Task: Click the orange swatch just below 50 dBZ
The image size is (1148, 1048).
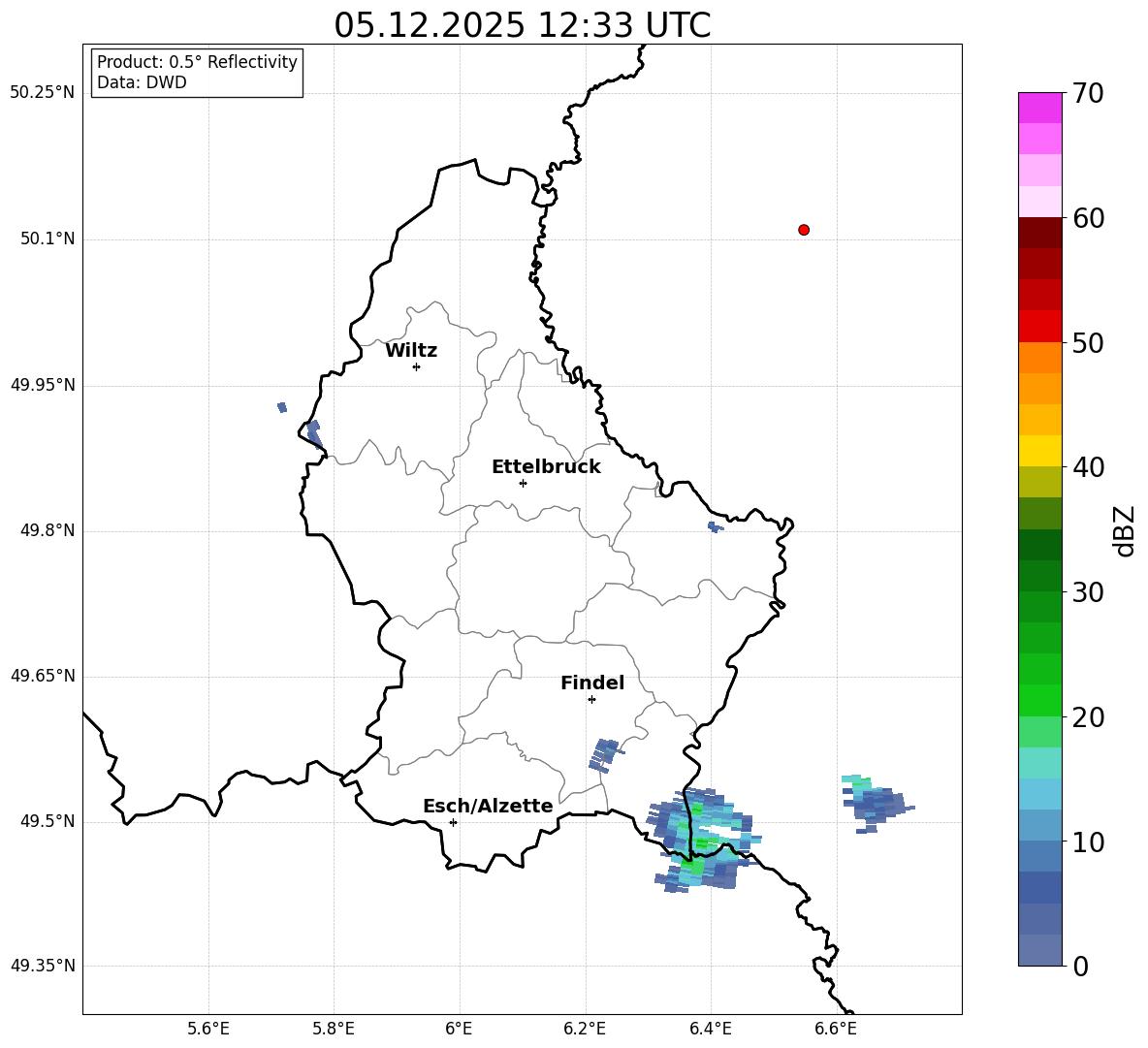Action: [x=1040, y=358]
